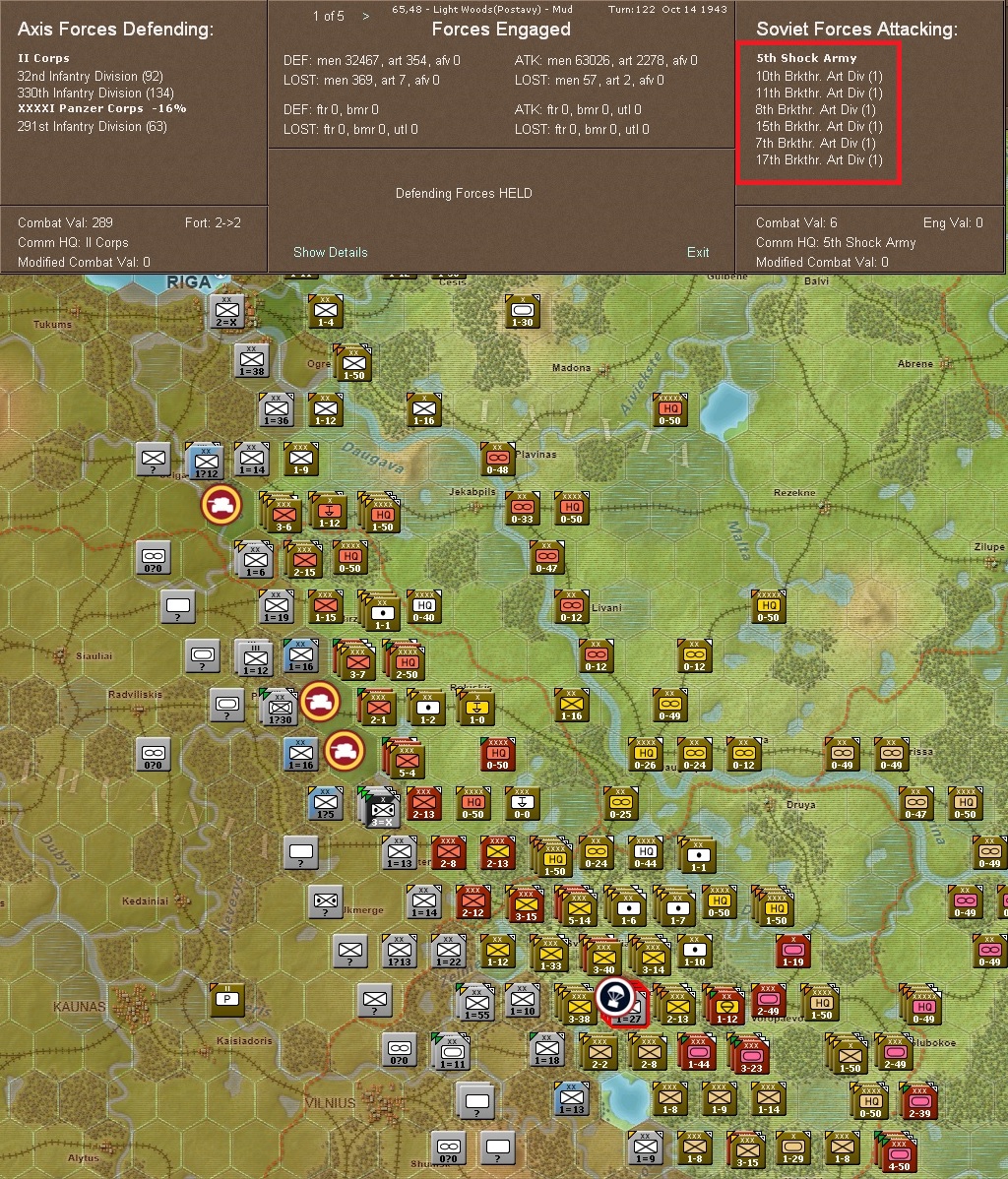Click 15th Brkthr. Art Div (1) entry
Screen dimensions: 1008x1179
819,126
